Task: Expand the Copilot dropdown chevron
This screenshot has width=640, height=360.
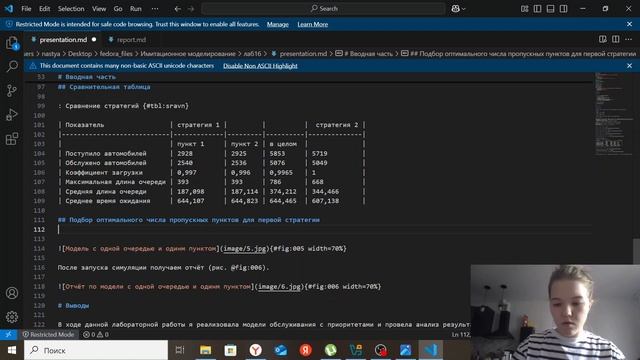Action: [464, 9]
